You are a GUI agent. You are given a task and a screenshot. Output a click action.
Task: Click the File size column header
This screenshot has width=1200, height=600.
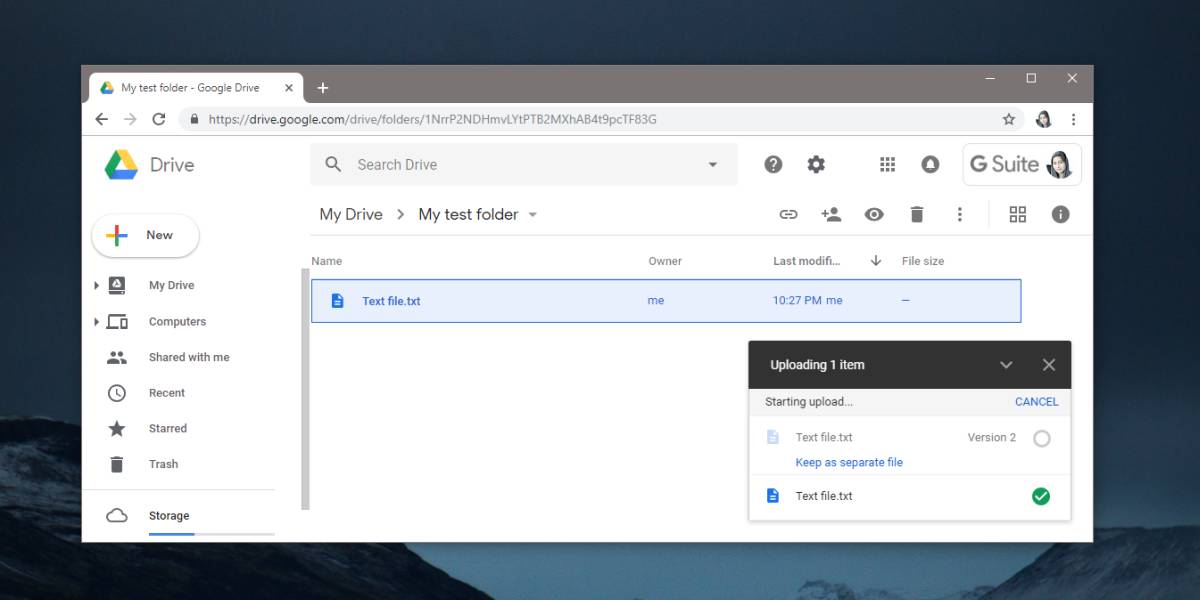(x=923, y=261)
